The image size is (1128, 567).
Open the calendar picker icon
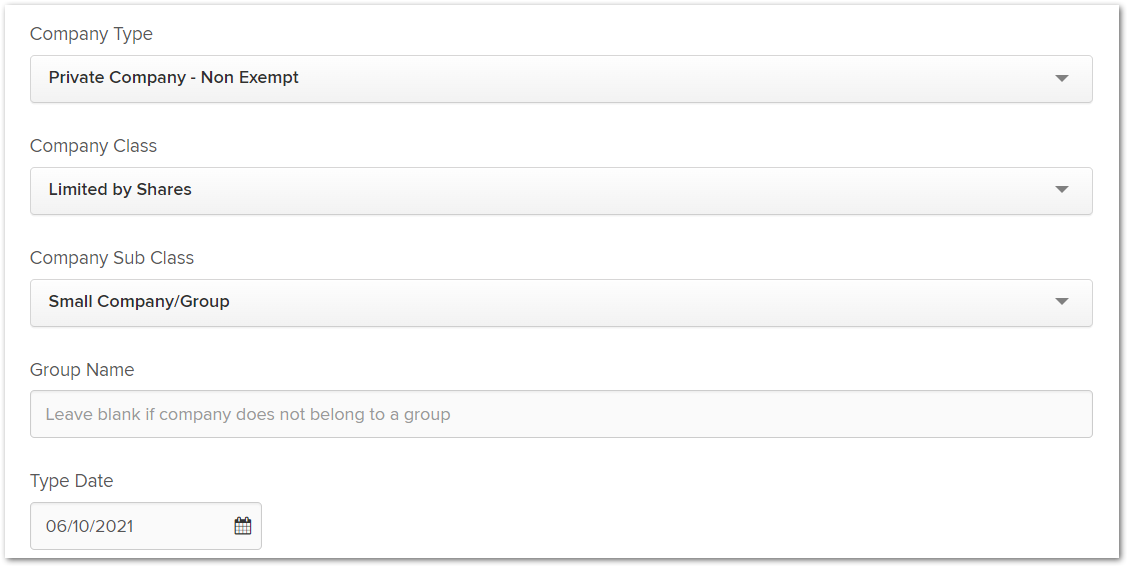(243, 526)
